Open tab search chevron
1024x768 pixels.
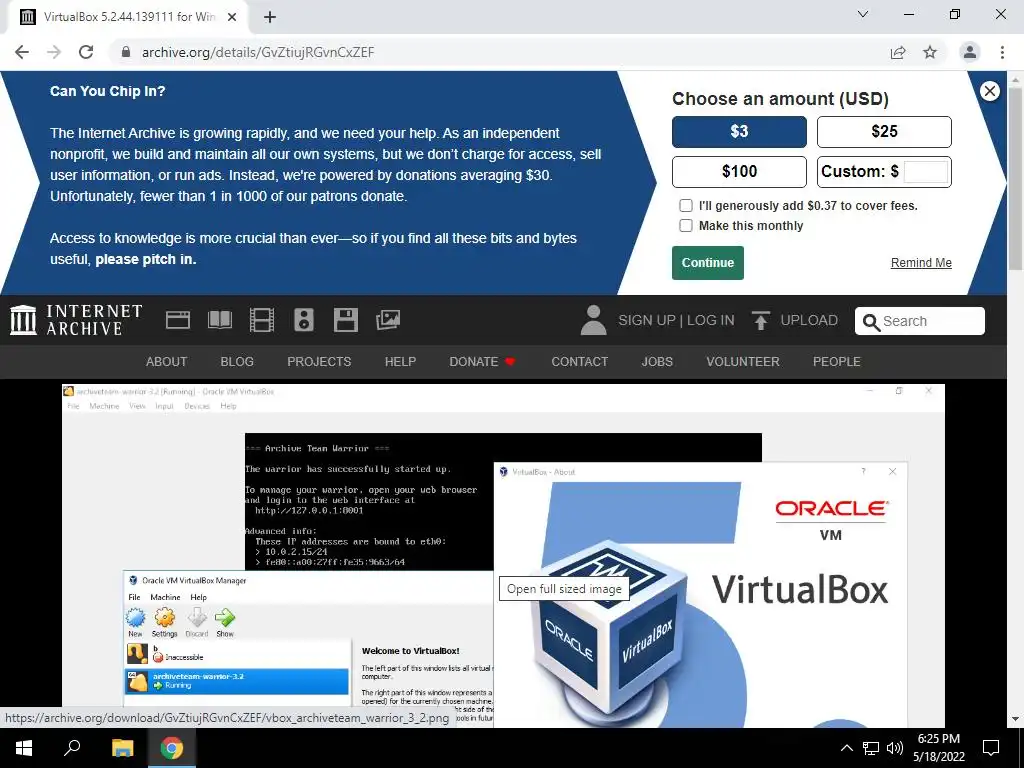(863, 14)
